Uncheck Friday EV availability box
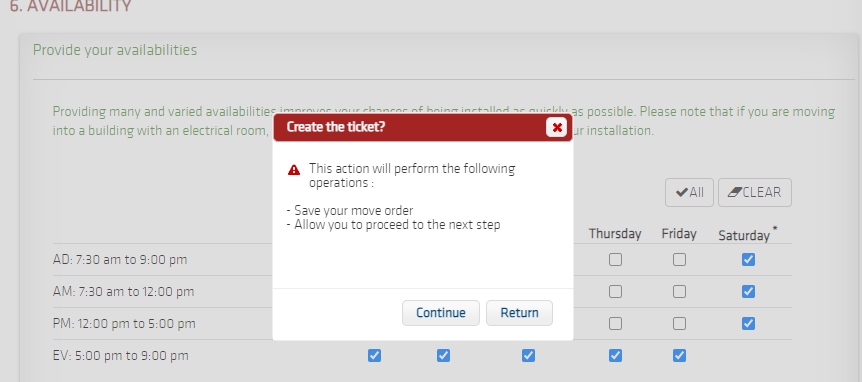The width and height of the screenshot is (862, 382). [679, 356]
